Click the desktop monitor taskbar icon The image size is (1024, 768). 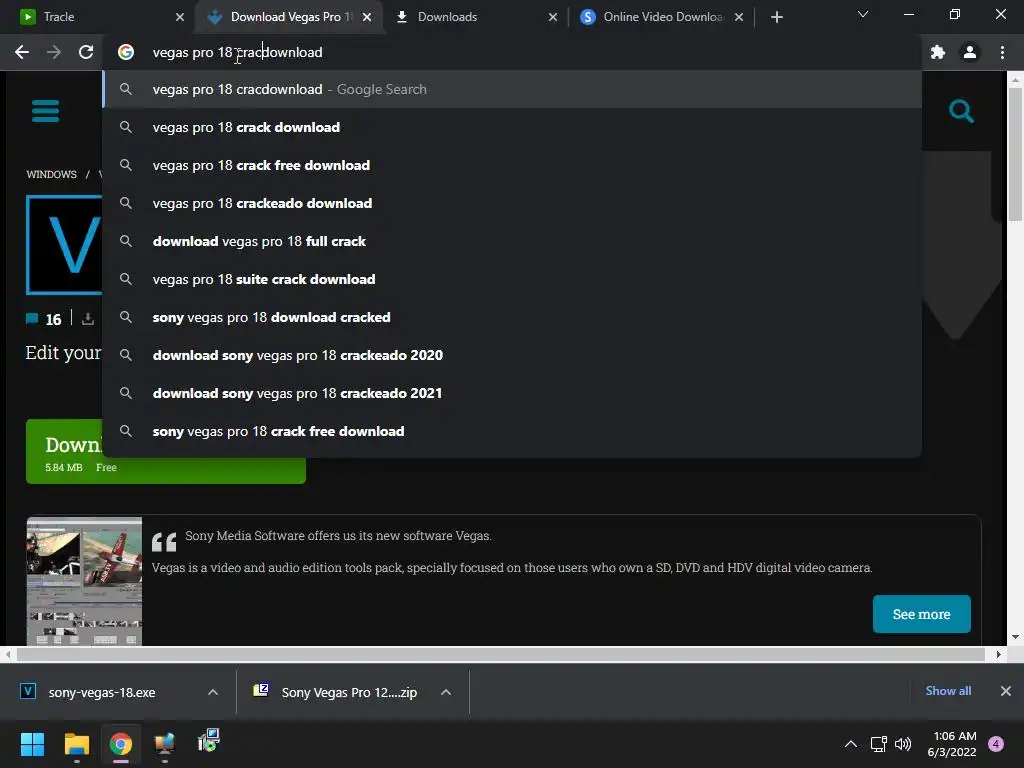click(x=165, y=744)
